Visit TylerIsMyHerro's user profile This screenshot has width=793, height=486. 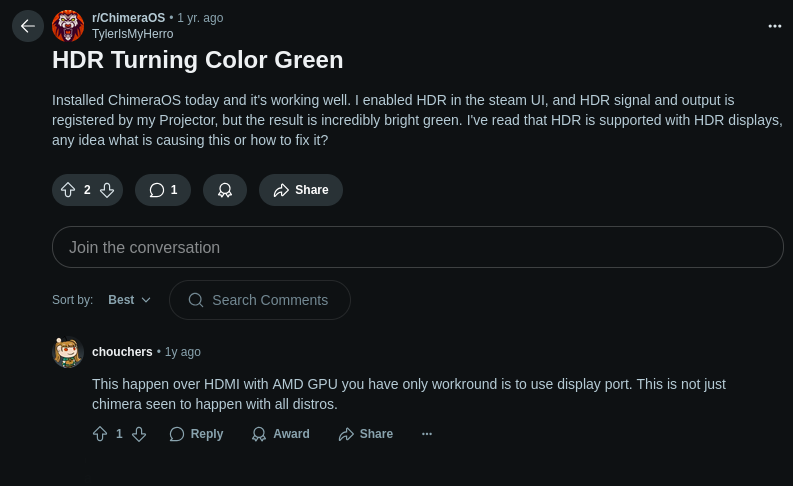[x=133, y=34]
